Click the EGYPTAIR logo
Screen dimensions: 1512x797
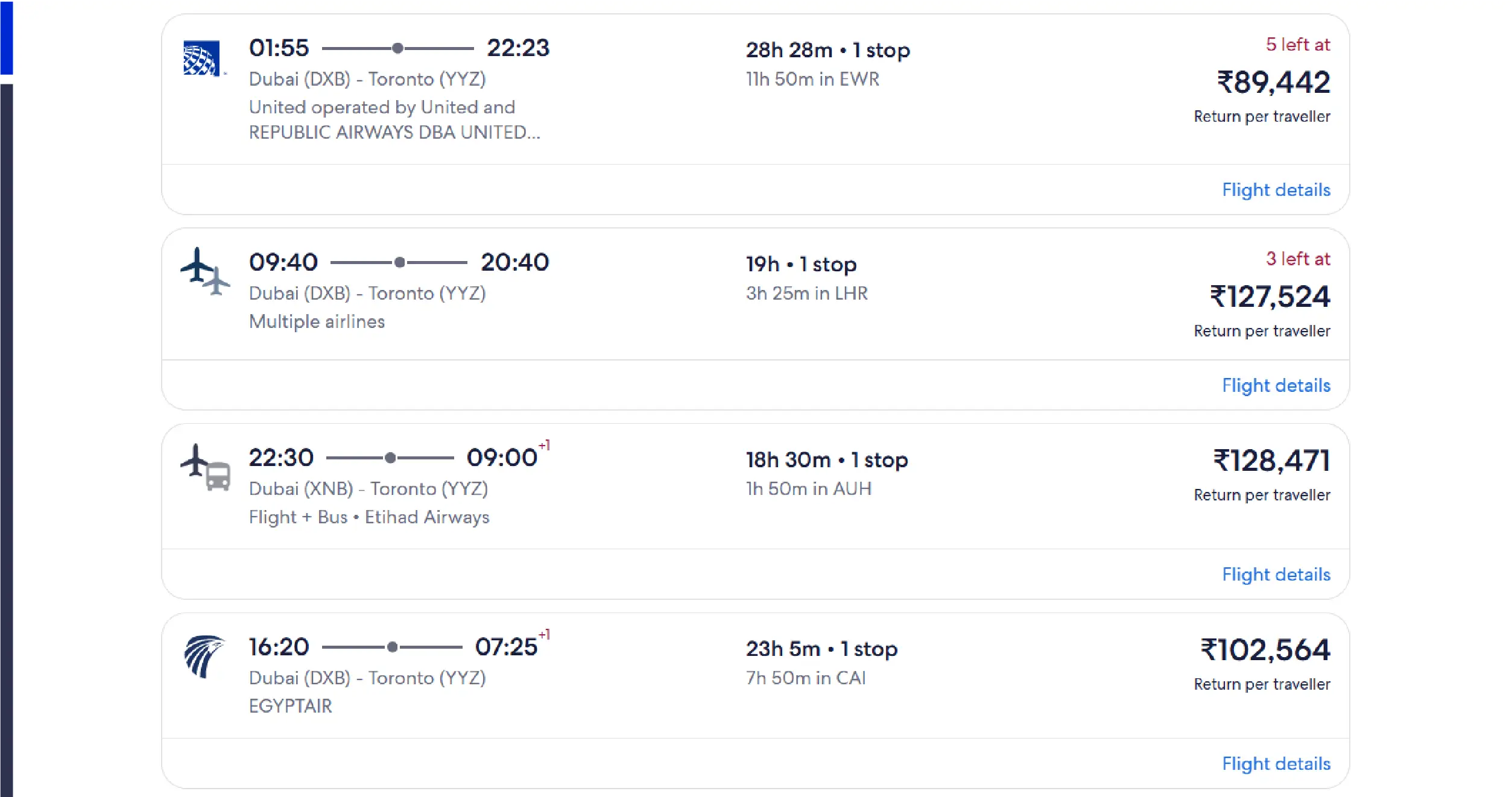point(204,656)
